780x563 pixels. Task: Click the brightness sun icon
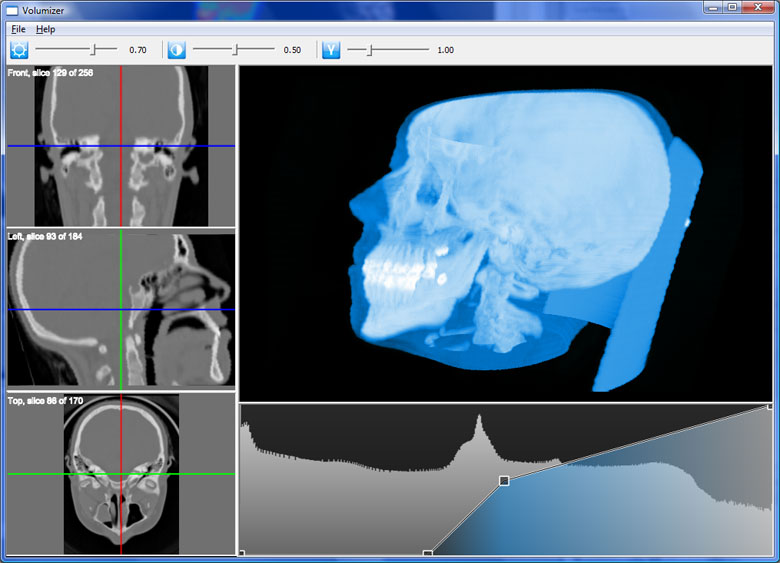coord(18,50)
